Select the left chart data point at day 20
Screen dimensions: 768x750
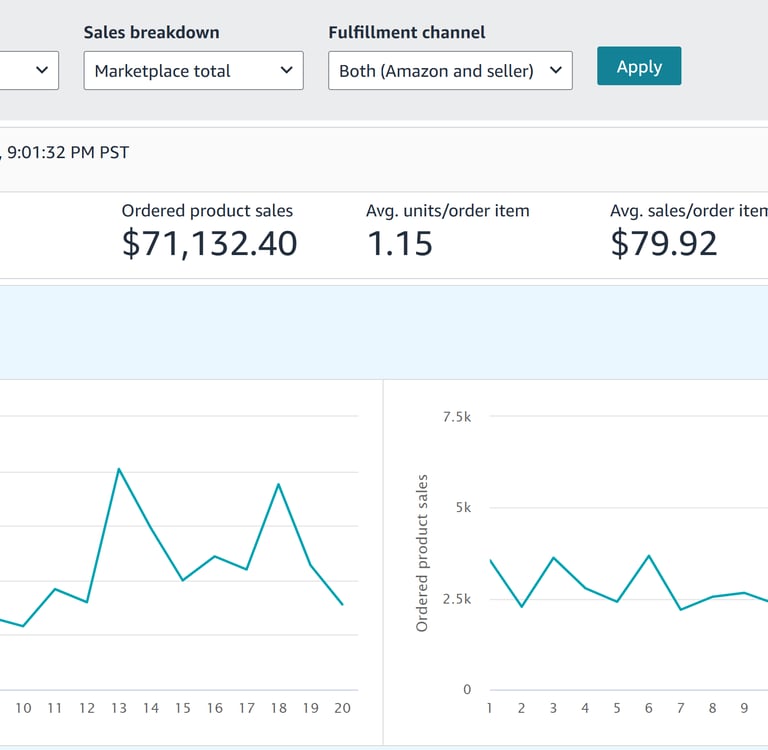coord(342,604)
